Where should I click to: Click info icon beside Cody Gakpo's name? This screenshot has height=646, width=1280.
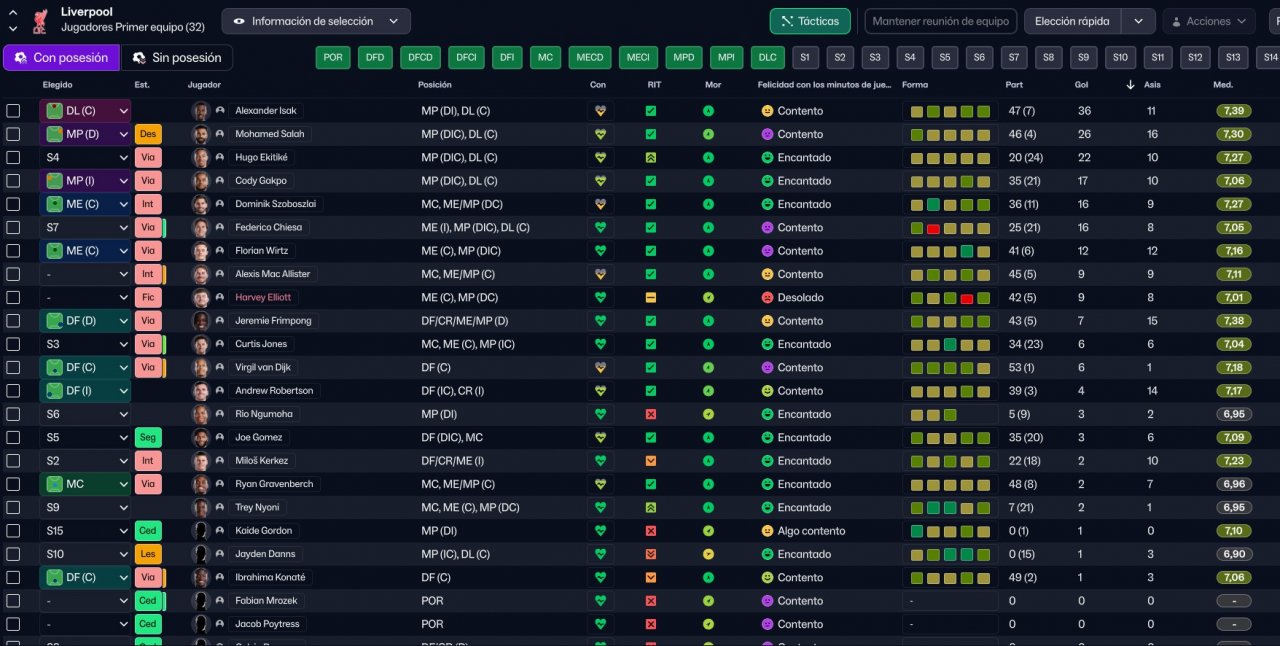coord(220,181)
